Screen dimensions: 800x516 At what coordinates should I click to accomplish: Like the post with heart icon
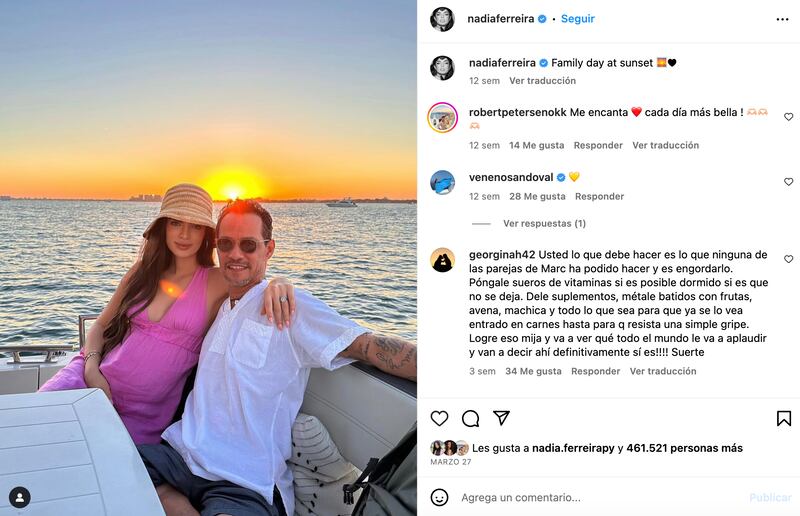(439, 419)
